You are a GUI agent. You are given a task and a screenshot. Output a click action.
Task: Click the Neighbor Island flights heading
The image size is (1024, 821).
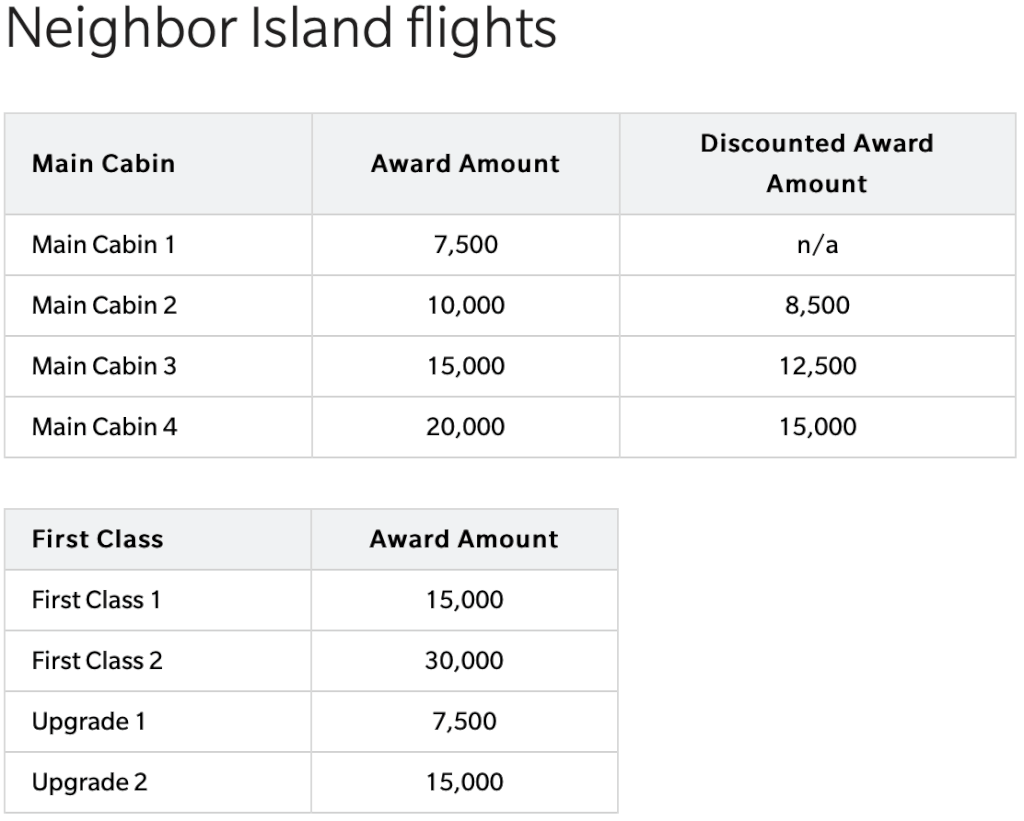tap(281, 29)
